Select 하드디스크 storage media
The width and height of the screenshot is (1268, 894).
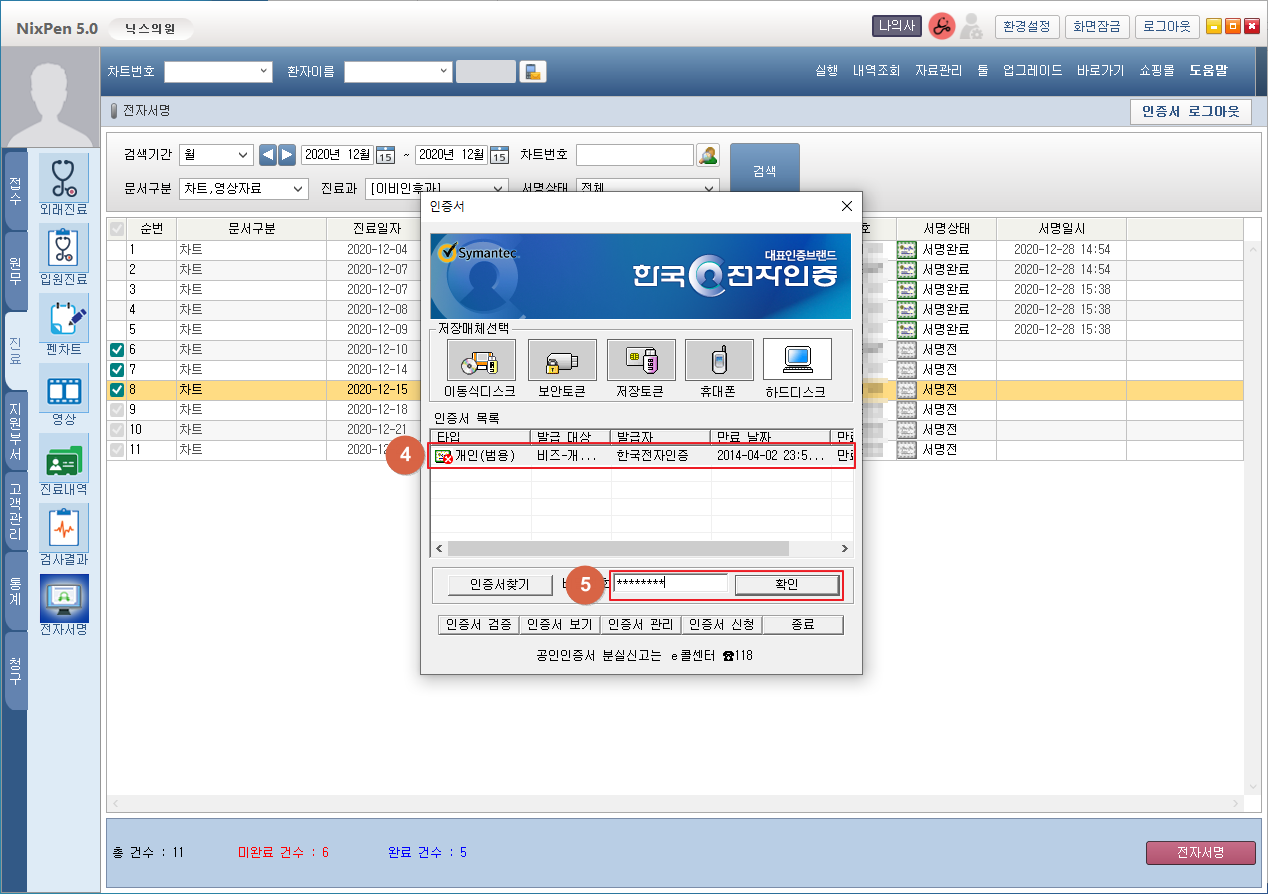tap(796, 360)
